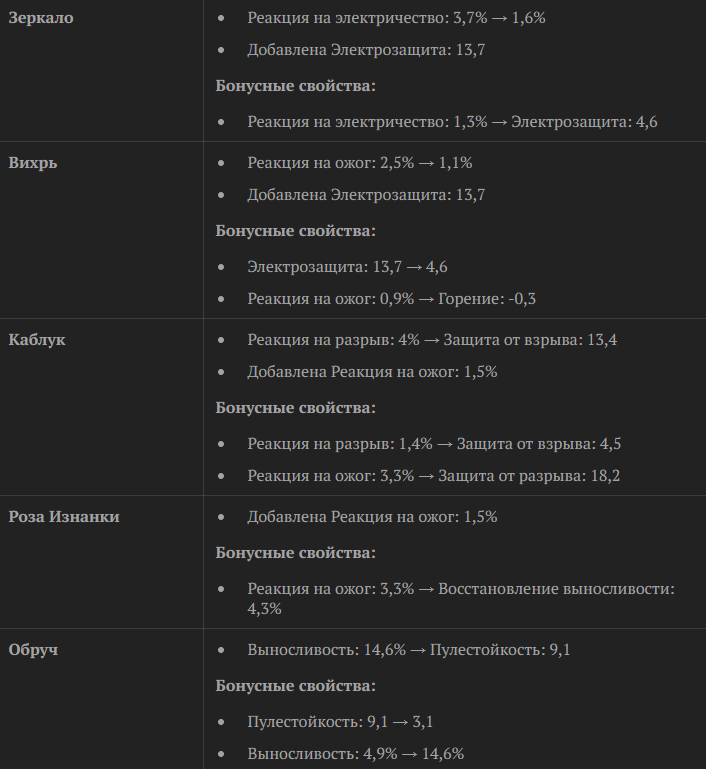The width and height of the screenshot is (706, 769).
Task: Click the line "Пулестойкость: 9,1 → 3,1"
Action: pos(340,722)
